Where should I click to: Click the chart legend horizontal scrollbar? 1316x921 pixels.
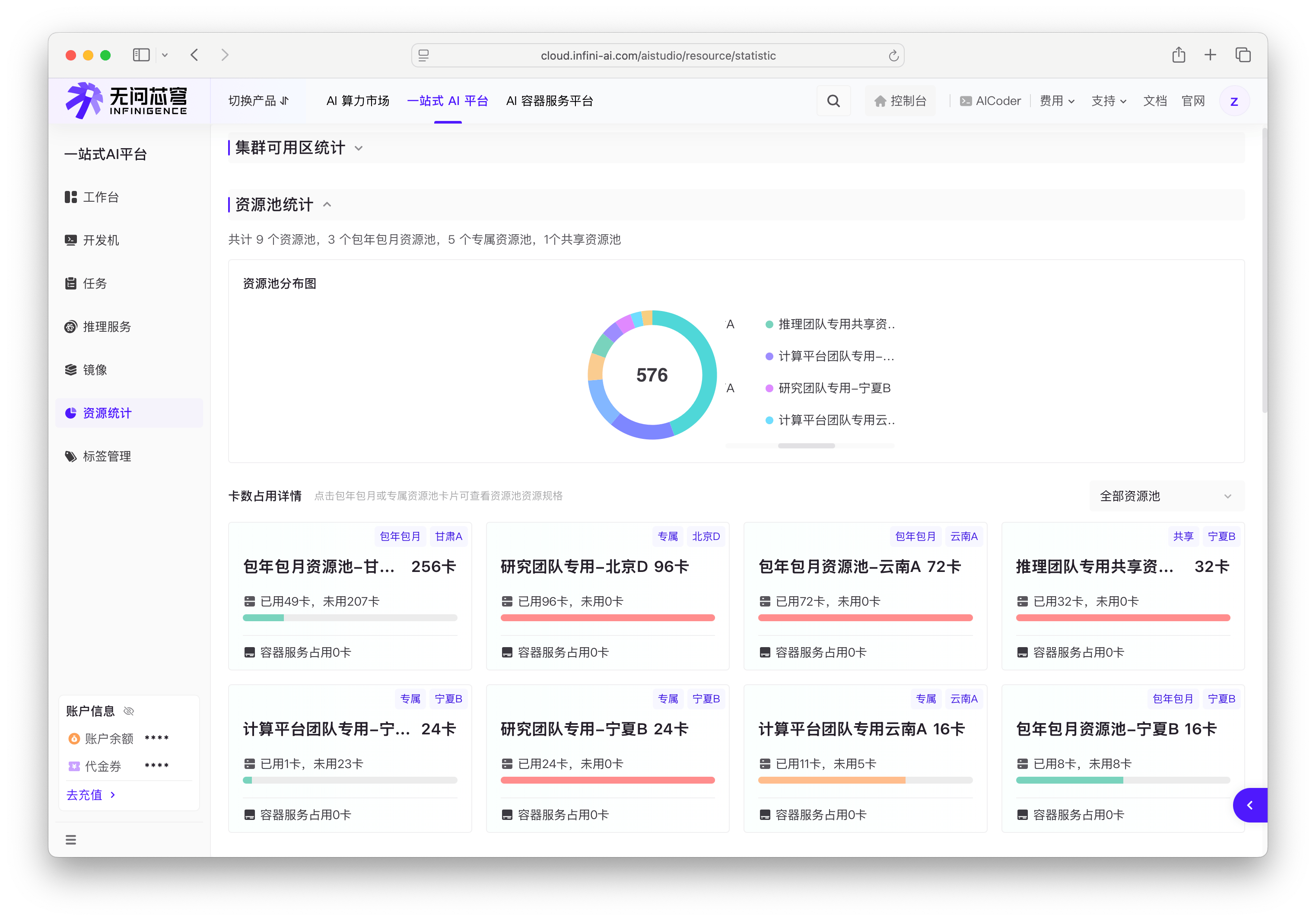806,446
